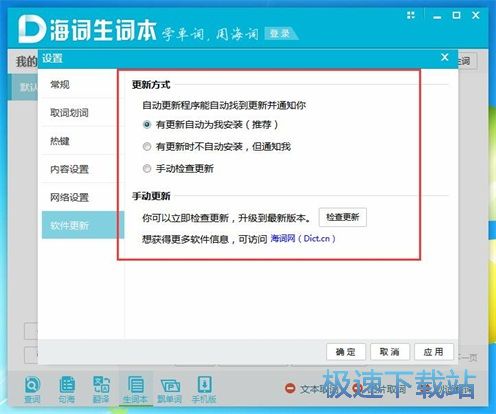The height and width of the screenshot is (414, 496).
Task: Switch to 热键 settings tab
Action: tap(82, 141)
